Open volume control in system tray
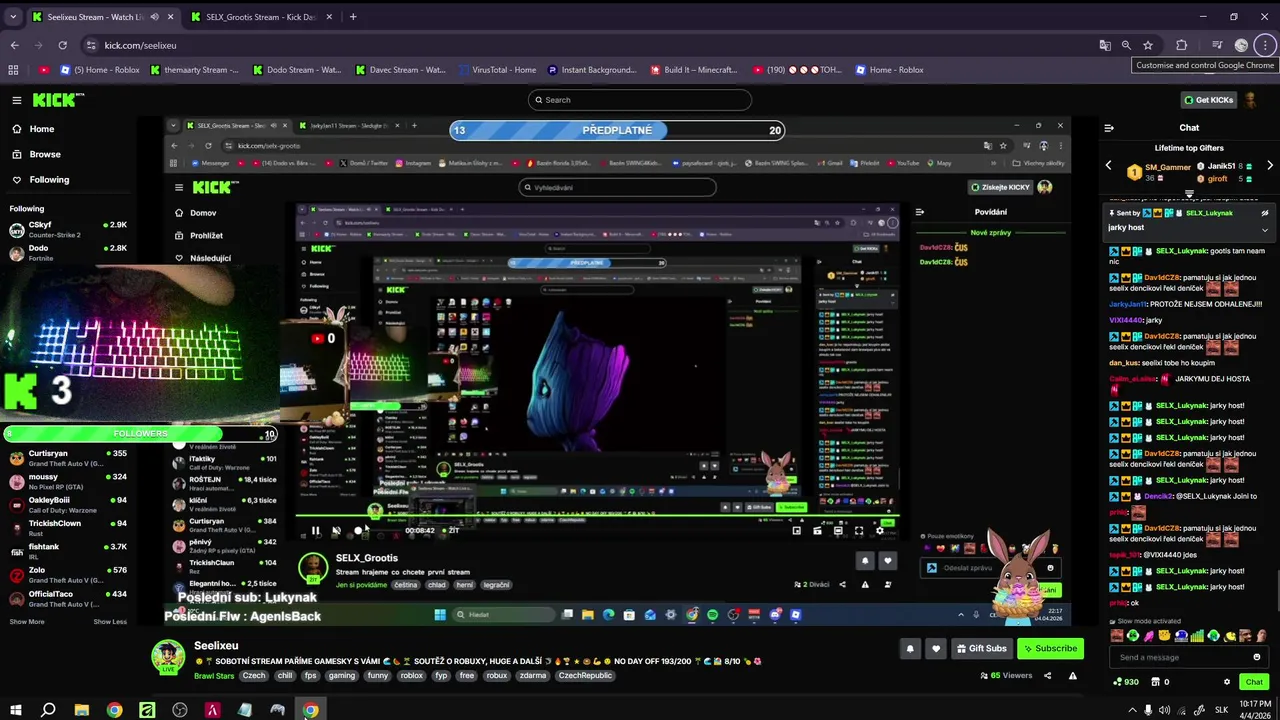The image size is (1280, 720). point(1164,710)
